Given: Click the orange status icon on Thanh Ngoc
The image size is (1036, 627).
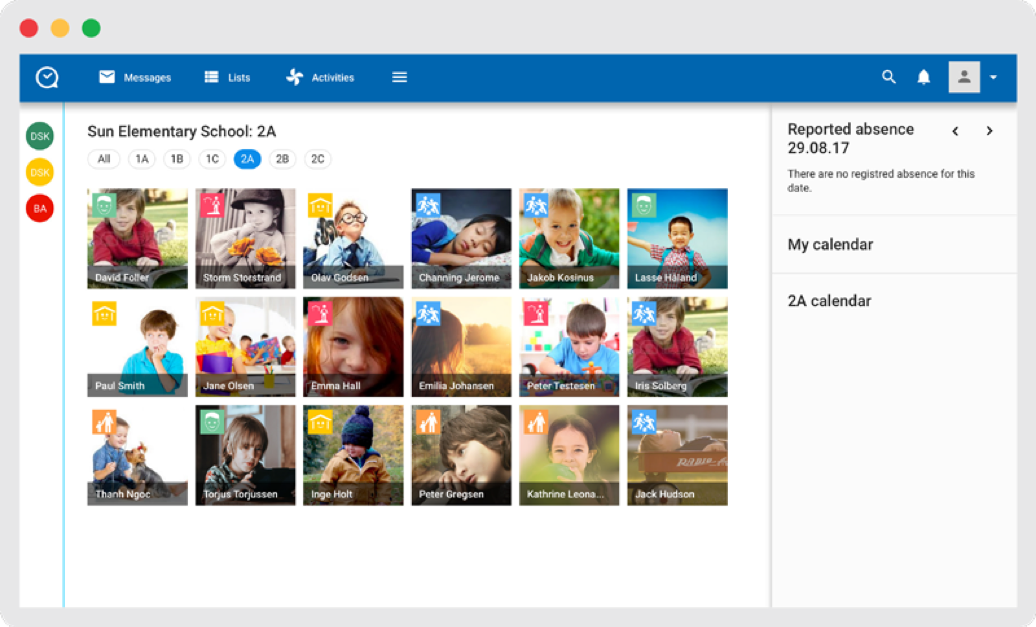Looking at the screenshot, I should (104, 422).
